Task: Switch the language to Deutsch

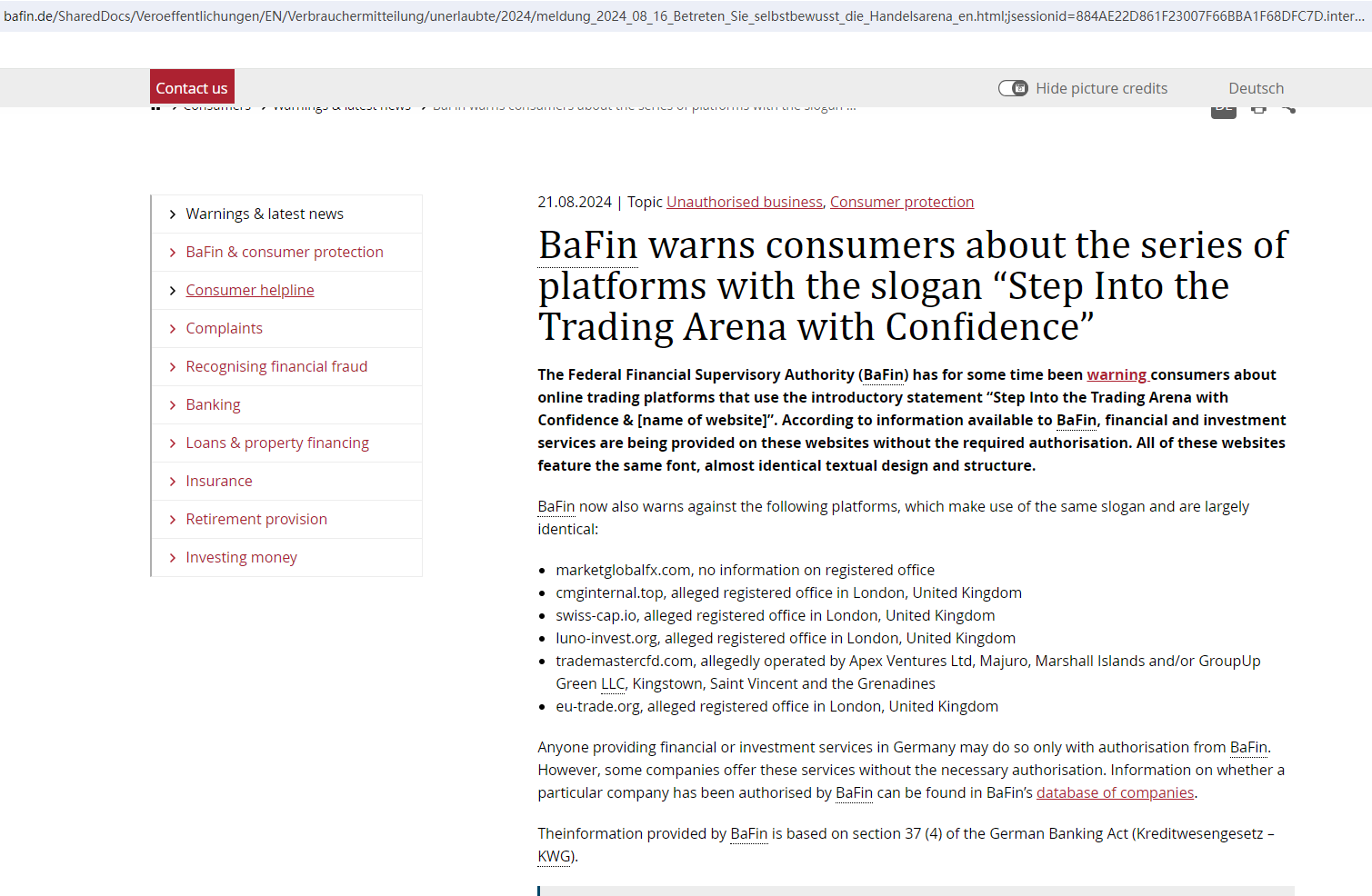Action: tap(1256, 88)
